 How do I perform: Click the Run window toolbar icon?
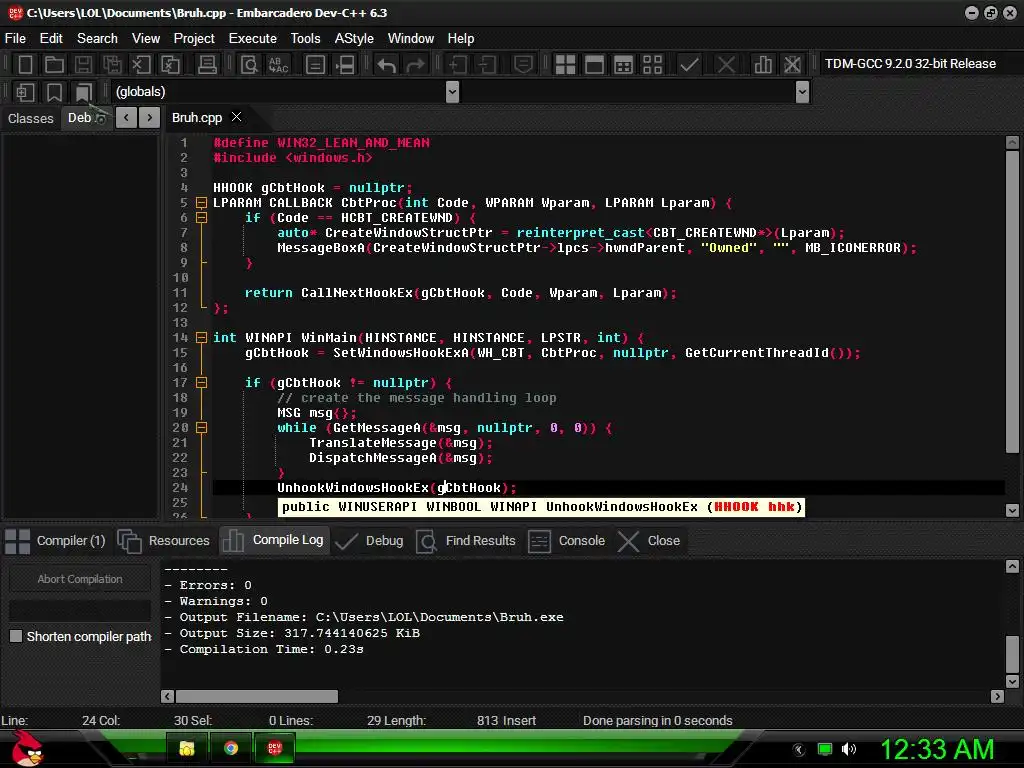[x=594, y=65]
